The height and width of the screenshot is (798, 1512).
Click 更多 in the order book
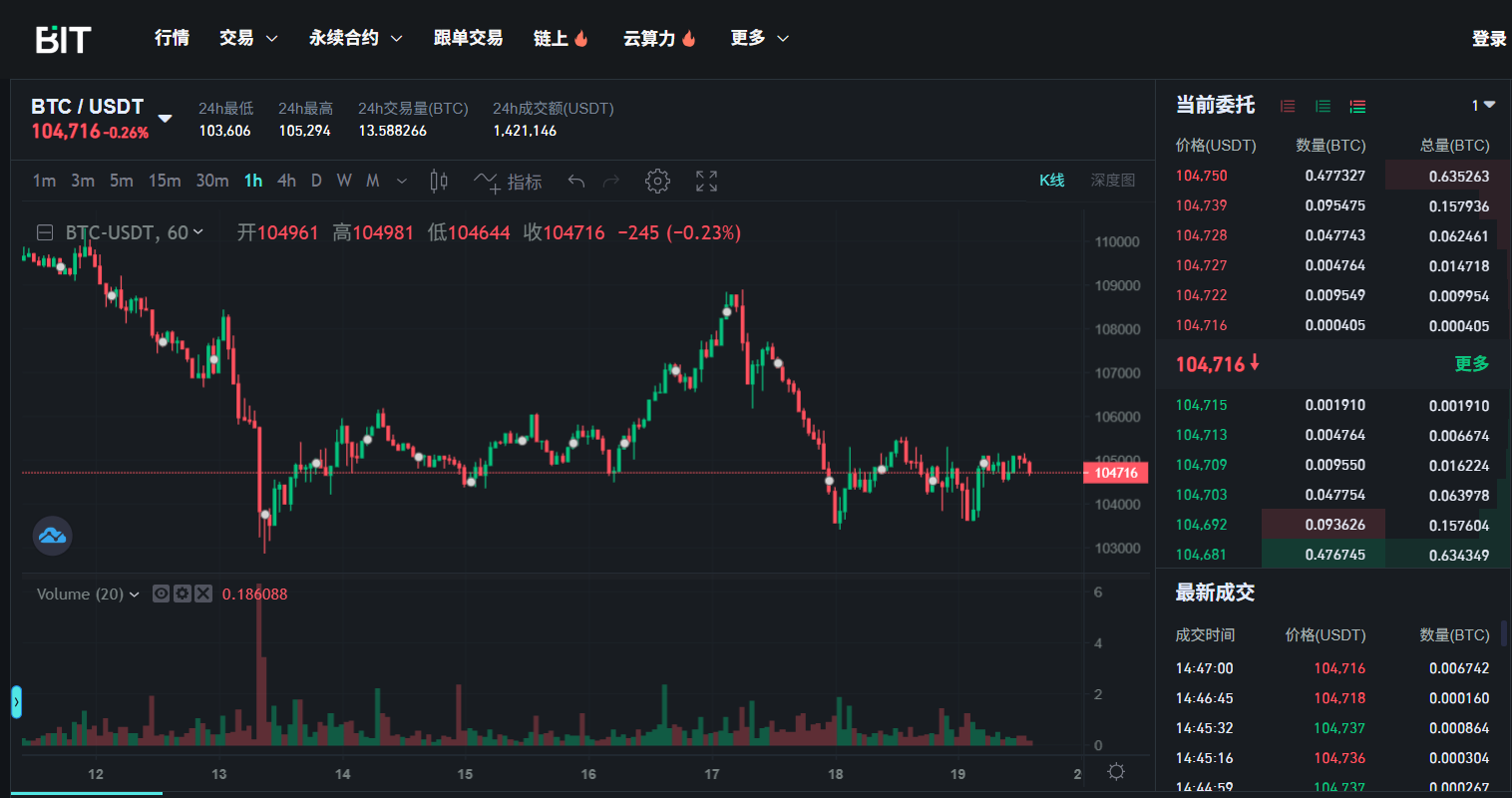(1471, 364)
